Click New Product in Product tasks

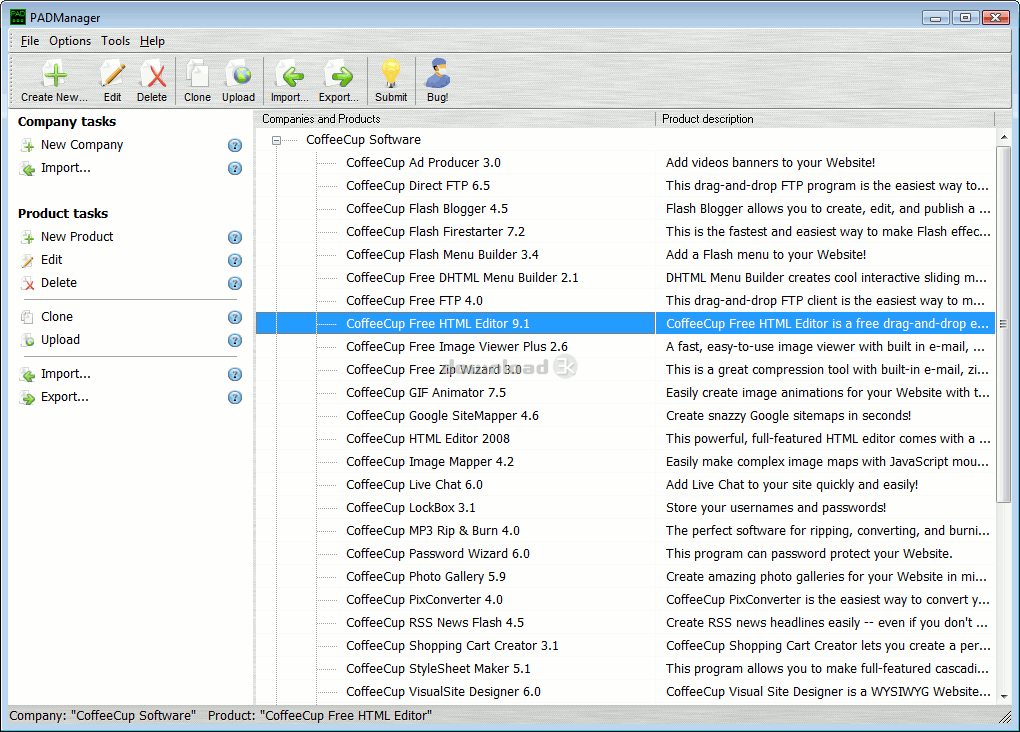pos(77,237)
